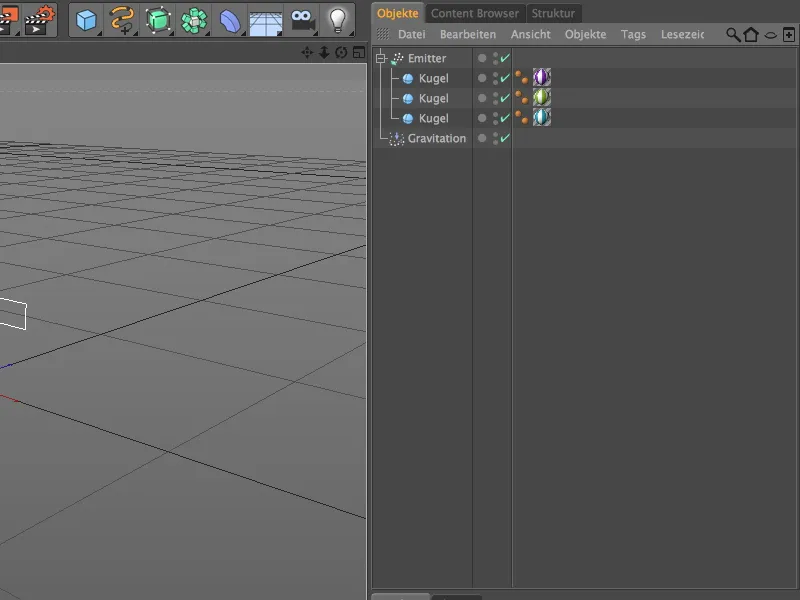This screenshot has width=800, height=600.
Task: Toggle Gravitation layer dot
Action: tap(482, 138)
